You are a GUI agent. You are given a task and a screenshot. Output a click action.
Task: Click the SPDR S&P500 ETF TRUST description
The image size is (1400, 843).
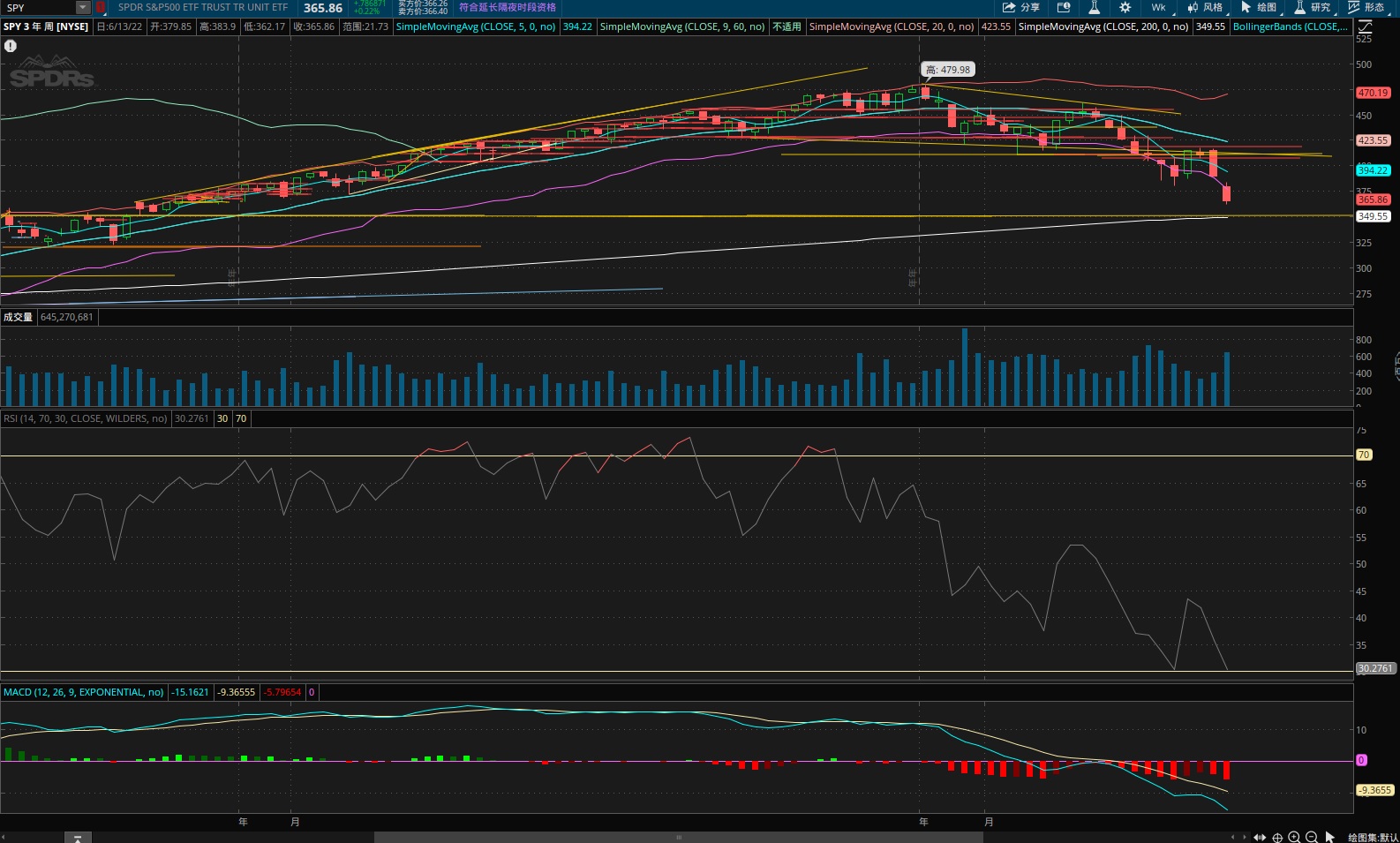point(203,7)
